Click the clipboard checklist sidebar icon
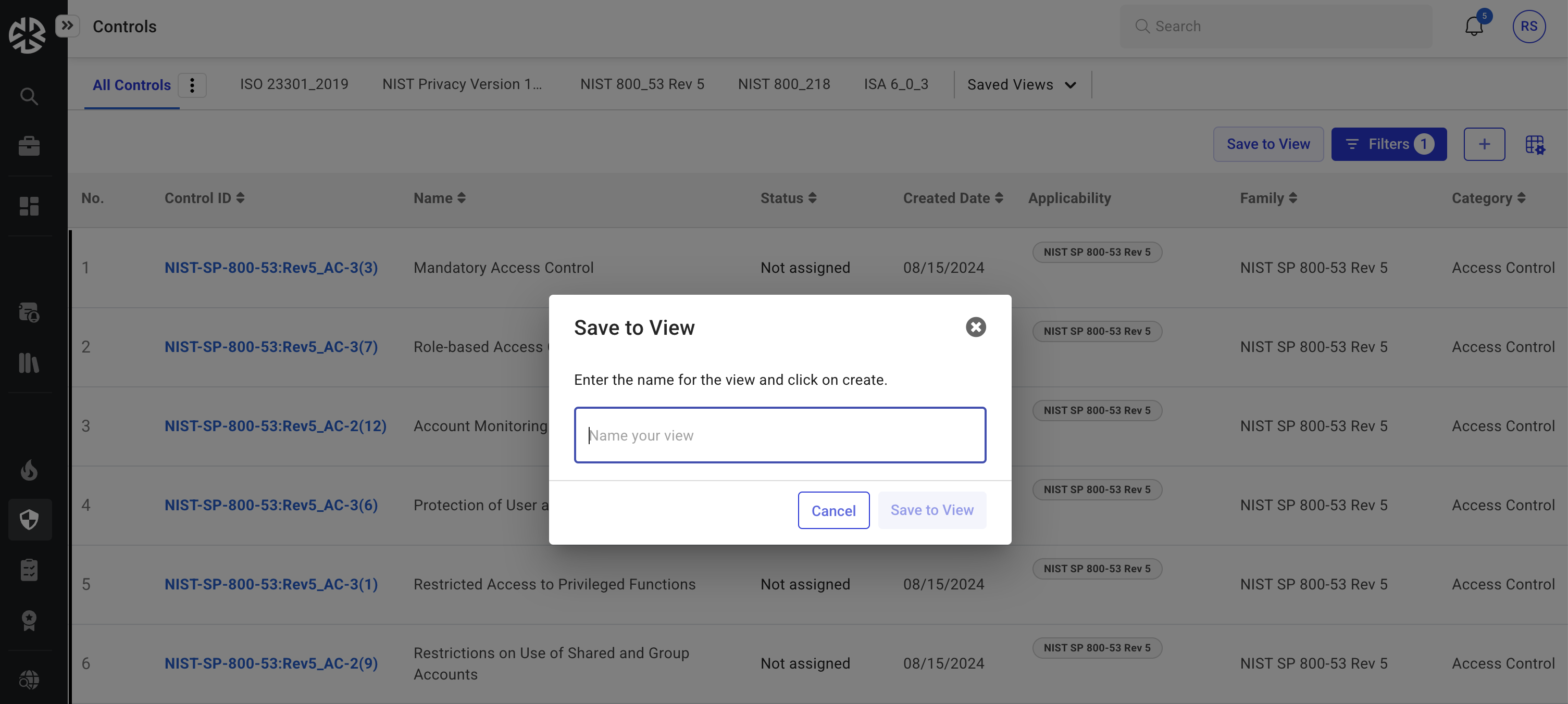Viewport: 1568px width, 704px height. coord(29,570)
